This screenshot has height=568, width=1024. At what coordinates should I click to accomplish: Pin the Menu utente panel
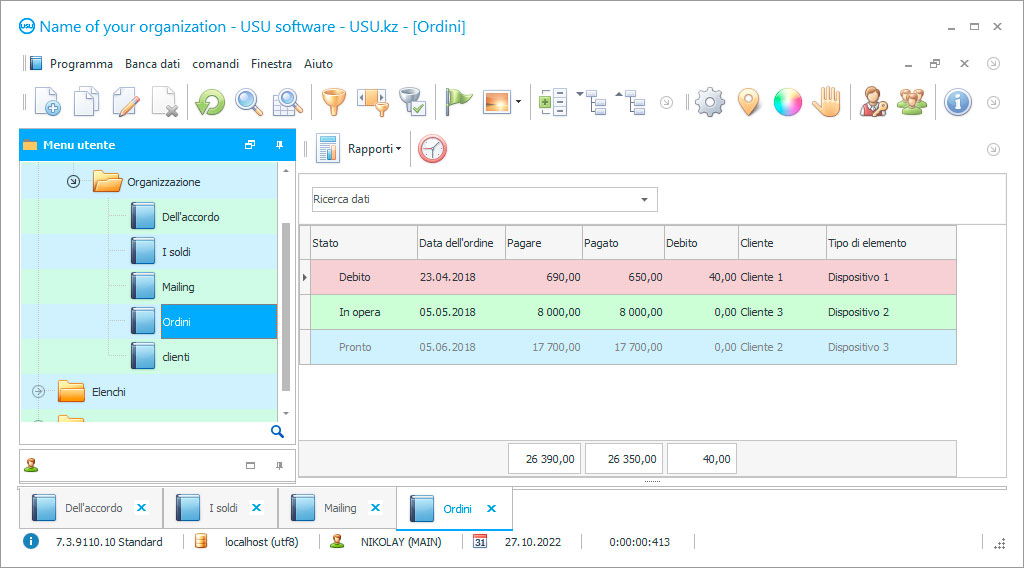280,145
